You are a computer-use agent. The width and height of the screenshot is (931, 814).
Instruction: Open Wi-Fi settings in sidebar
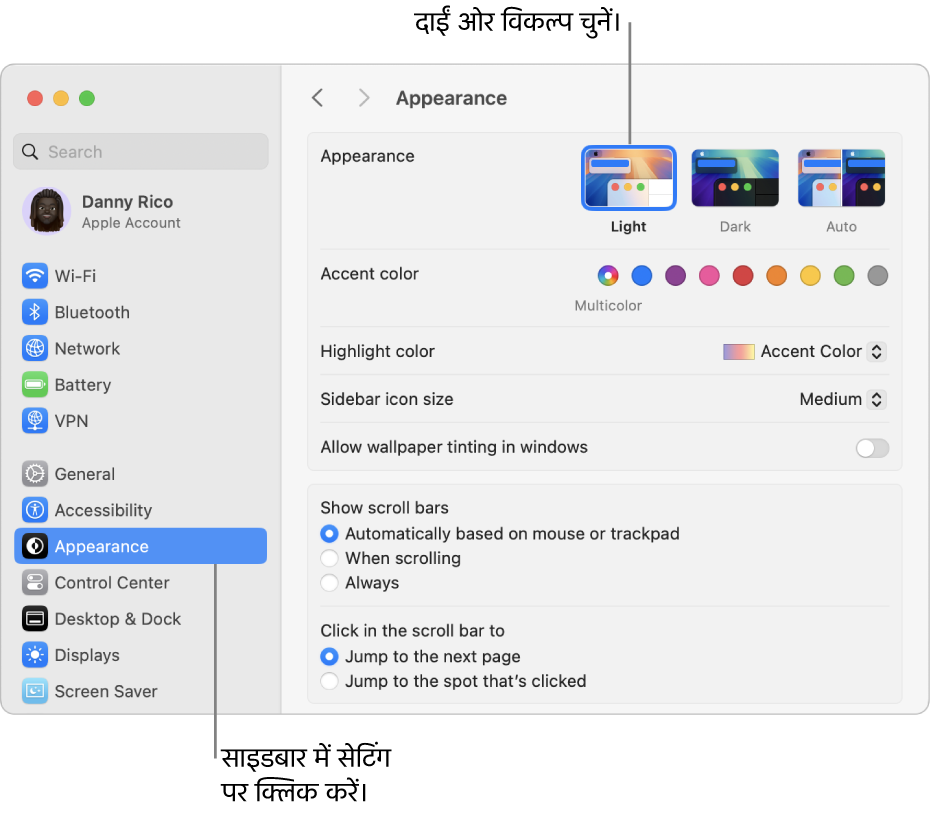[x=141, y=275]
